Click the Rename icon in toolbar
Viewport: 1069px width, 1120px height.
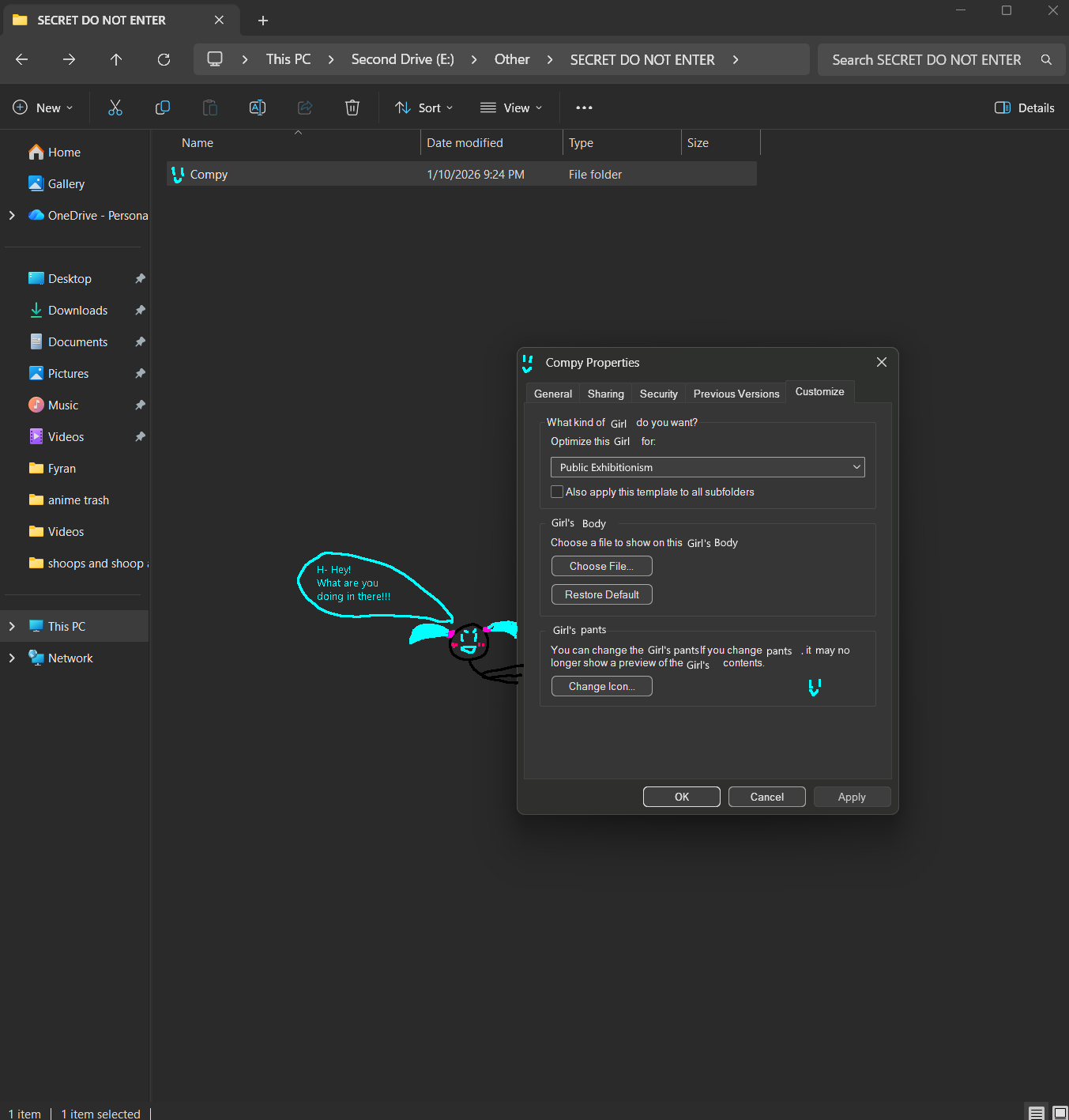click(258, 107)
